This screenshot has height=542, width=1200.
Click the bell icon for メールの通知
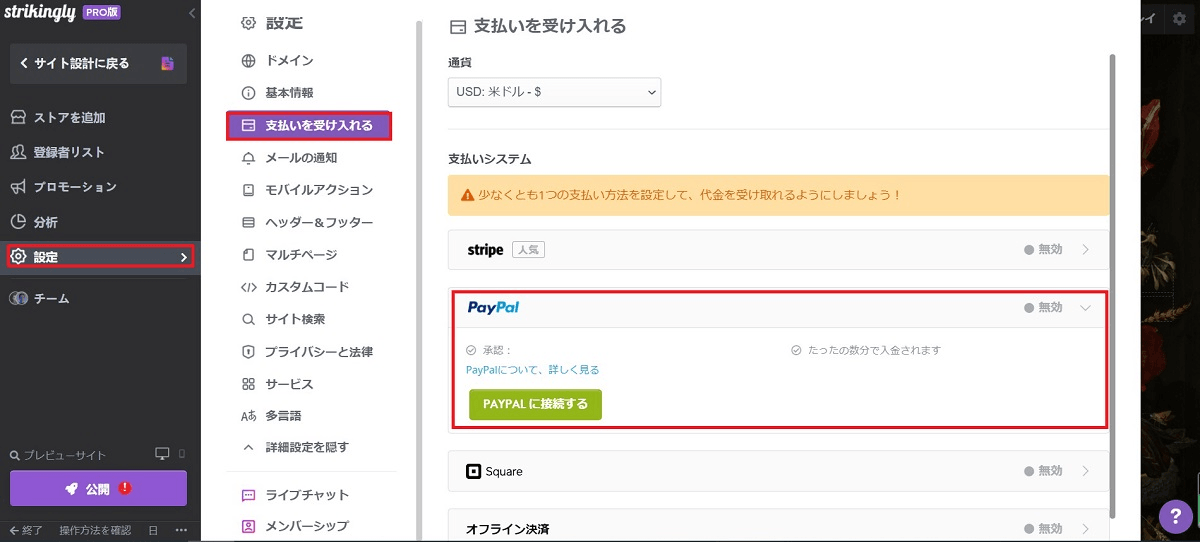tap(249, 158)
